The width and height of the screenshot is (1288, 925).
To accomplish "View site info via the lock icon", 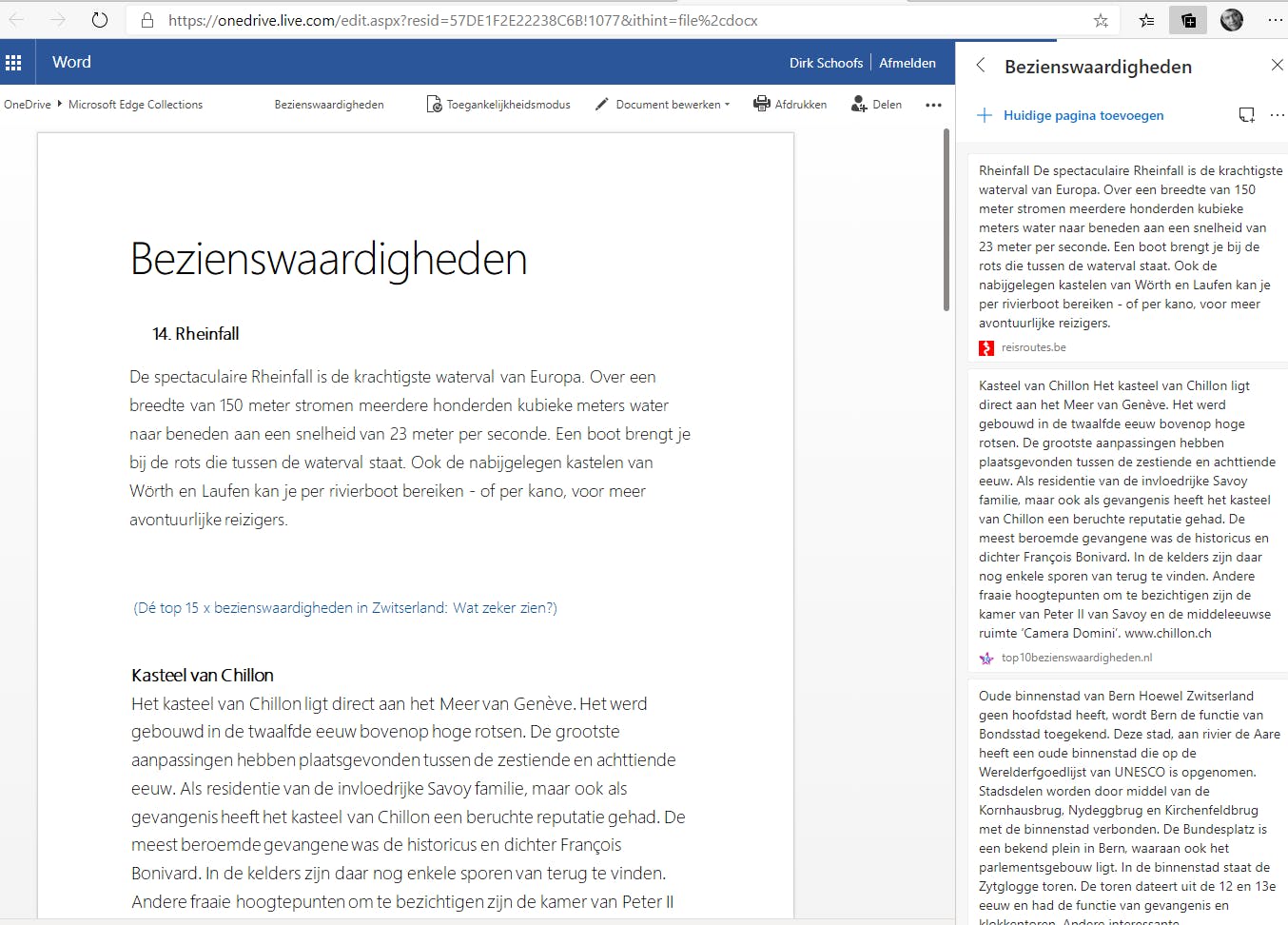I will [x=147, y=20].
